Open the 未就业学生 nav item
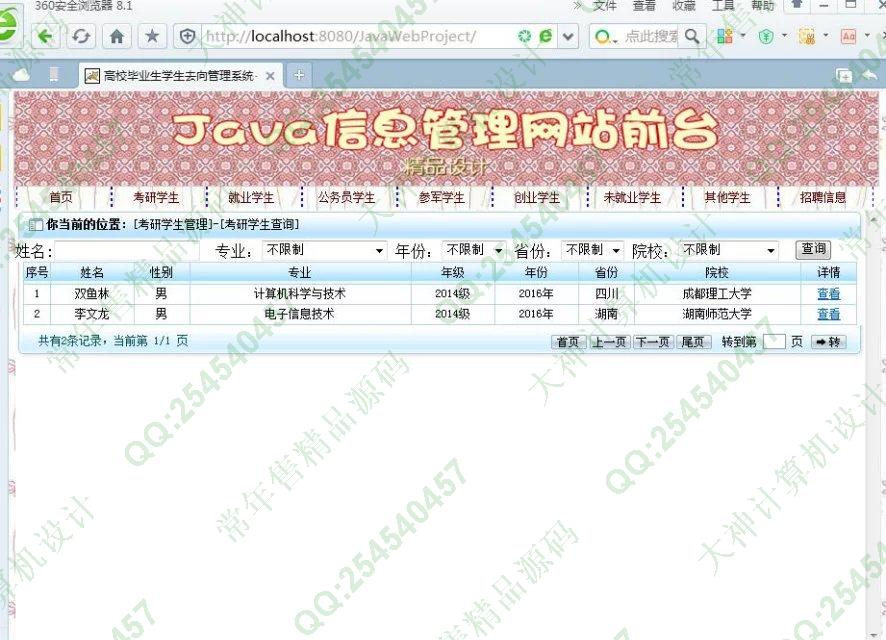The width and height of the screenshot is (886, 640). click(x=632, y=198)
